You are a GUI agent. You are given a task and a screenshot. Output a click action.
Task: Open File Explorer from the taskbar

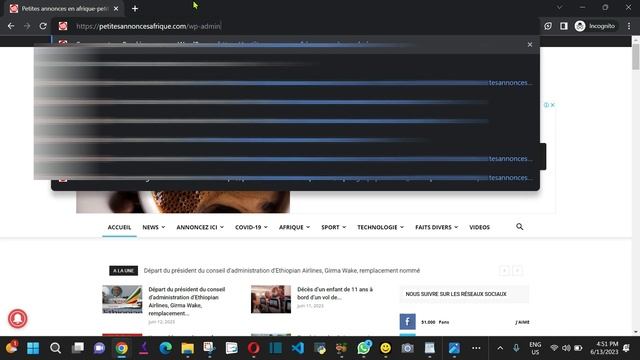pos(187,348)
